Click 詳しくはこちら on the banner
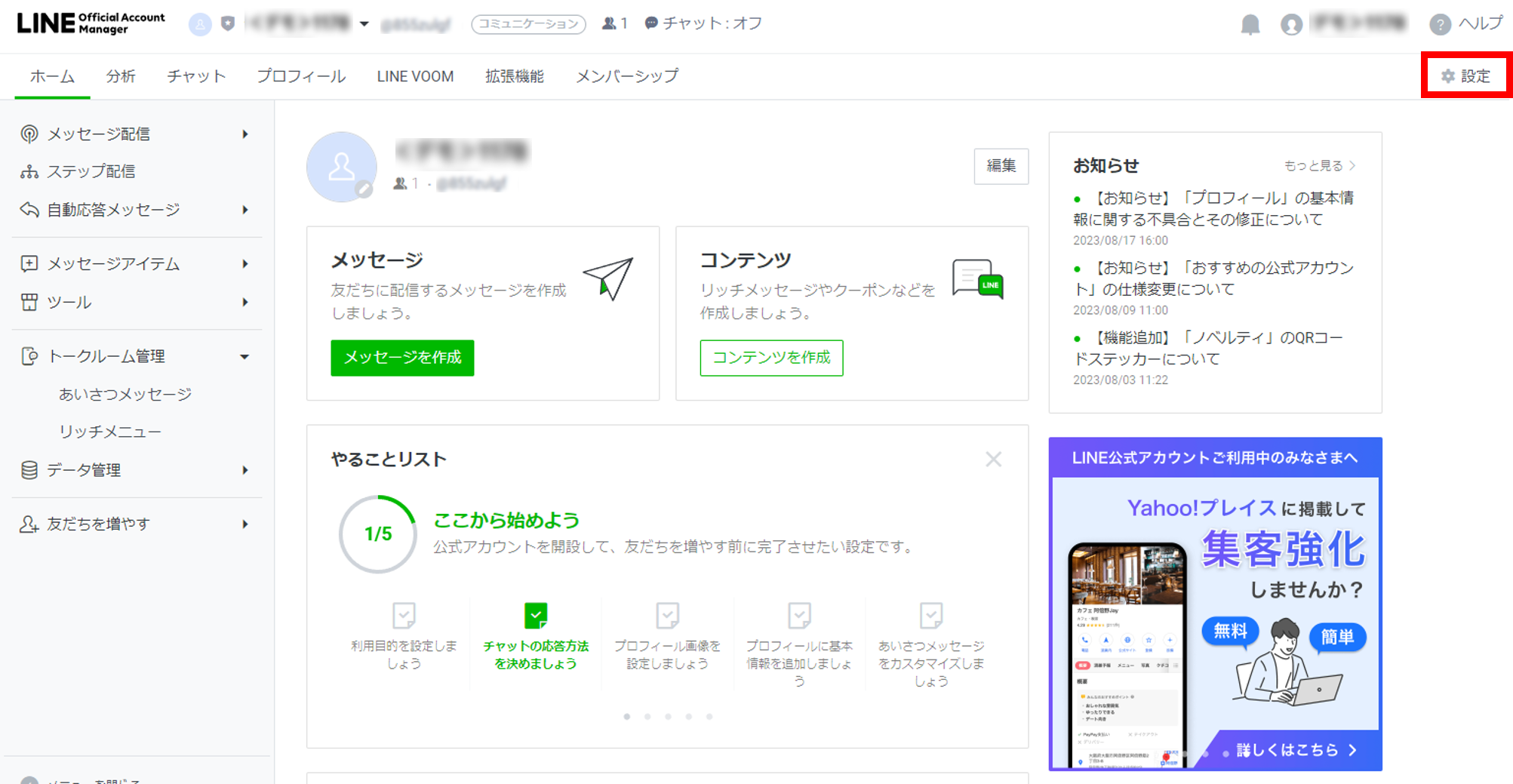The height and width of the screenshot is (784, 1513). tap(1296, 750)
